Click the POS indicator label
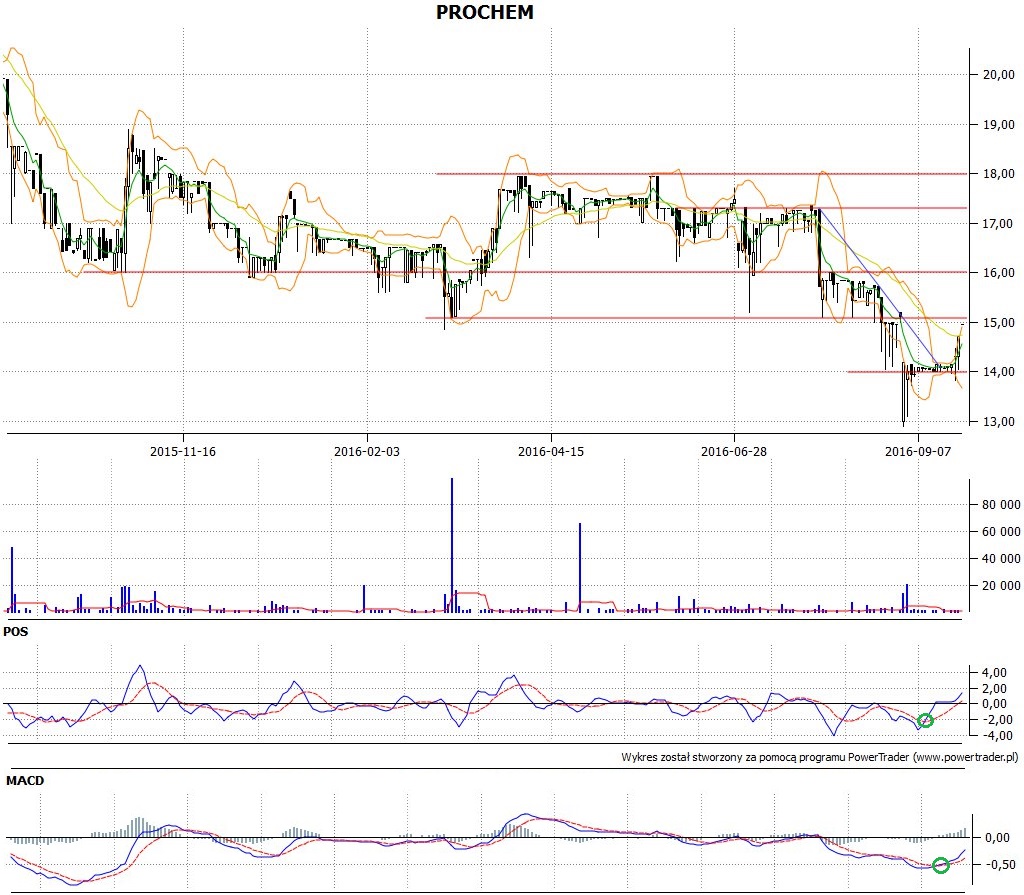 pyautogui.click(x=16, y=632)
